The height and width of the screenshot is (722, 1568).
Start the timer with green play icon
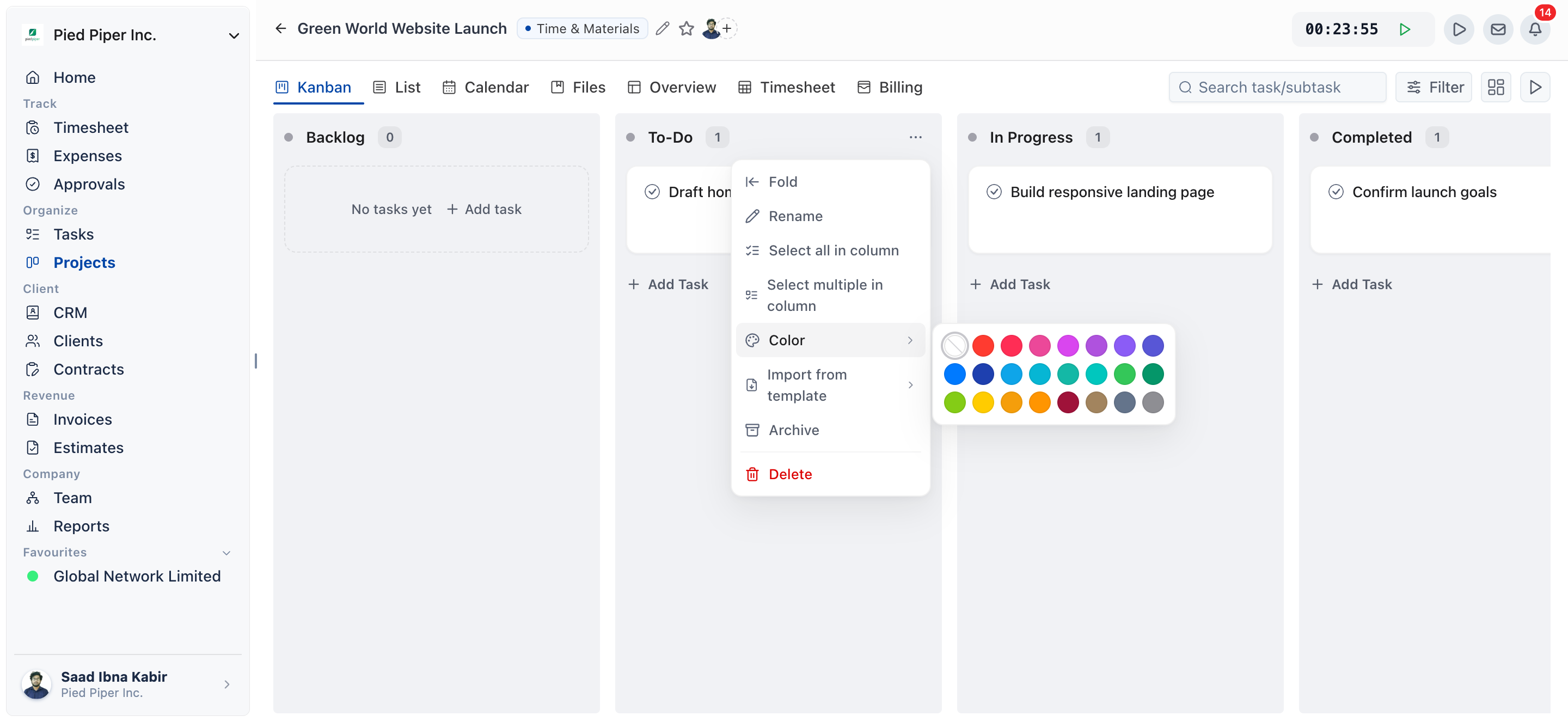click(x=1405, y=29)
